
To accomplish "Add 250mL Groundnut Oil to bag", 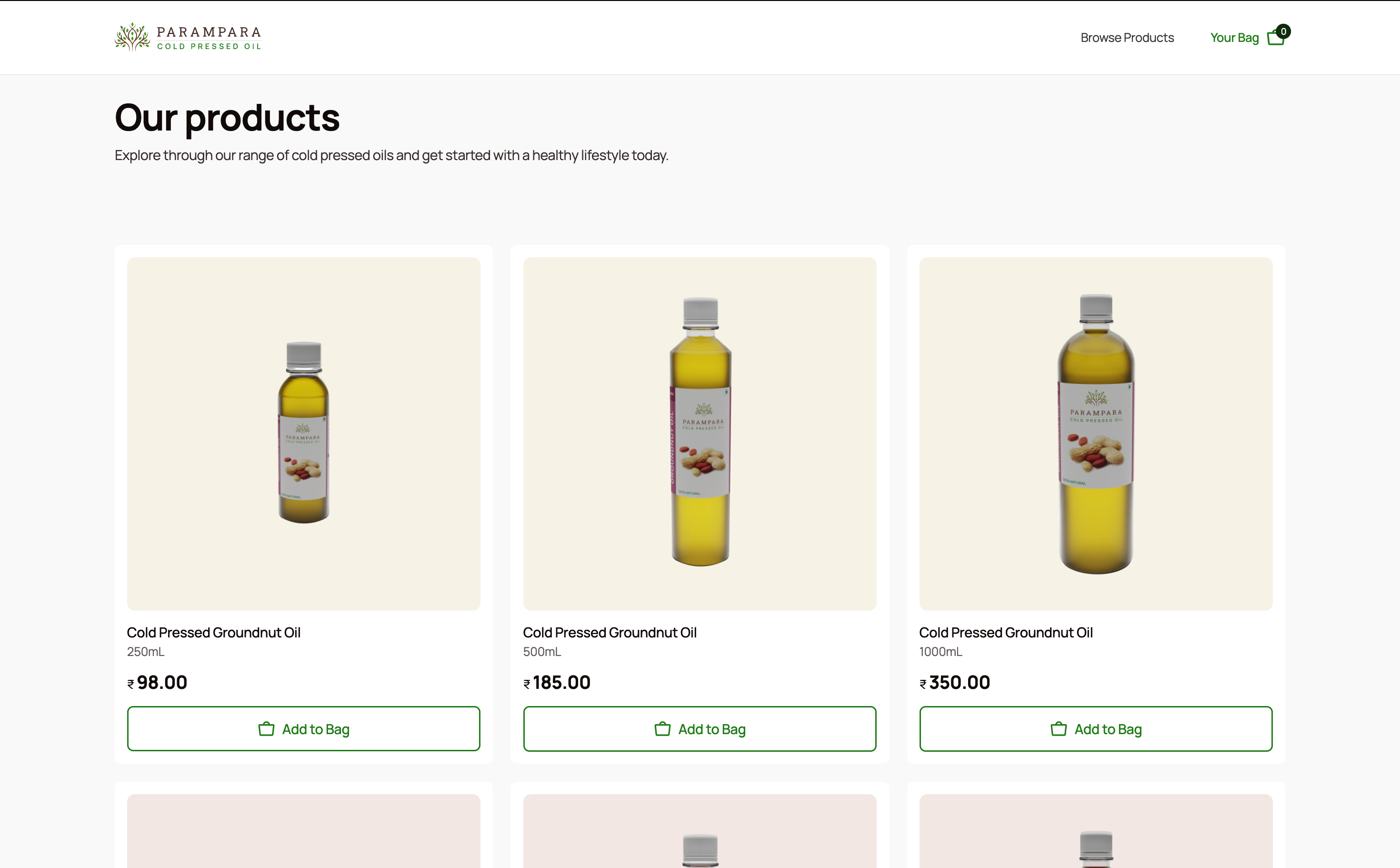I will coord(303,728).
